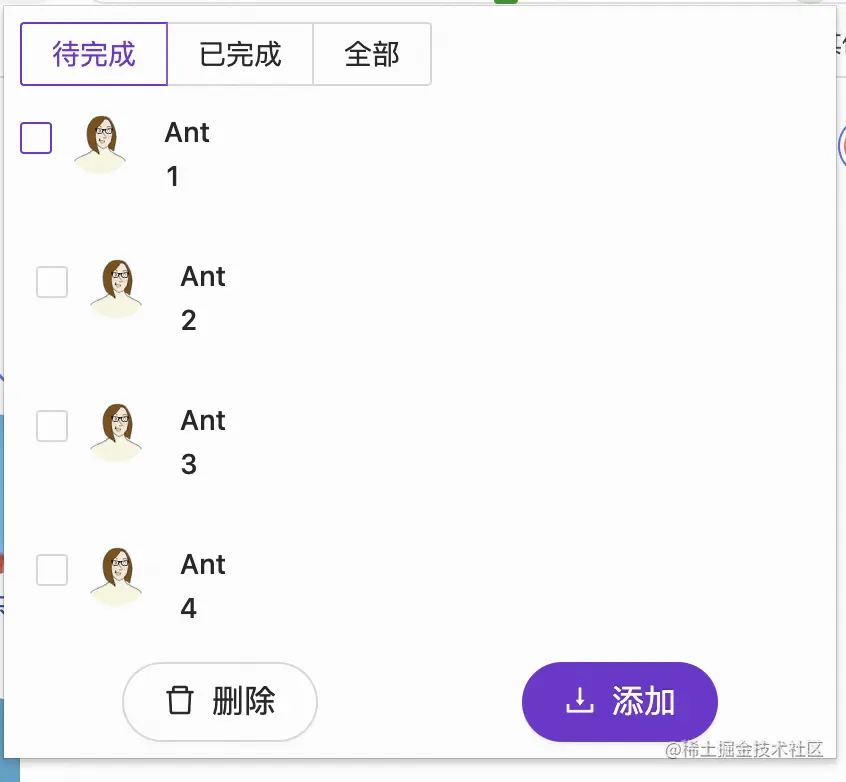846x782 pixels.
Task: Click the download icon on the 添加 button
Action: [580, 702]
